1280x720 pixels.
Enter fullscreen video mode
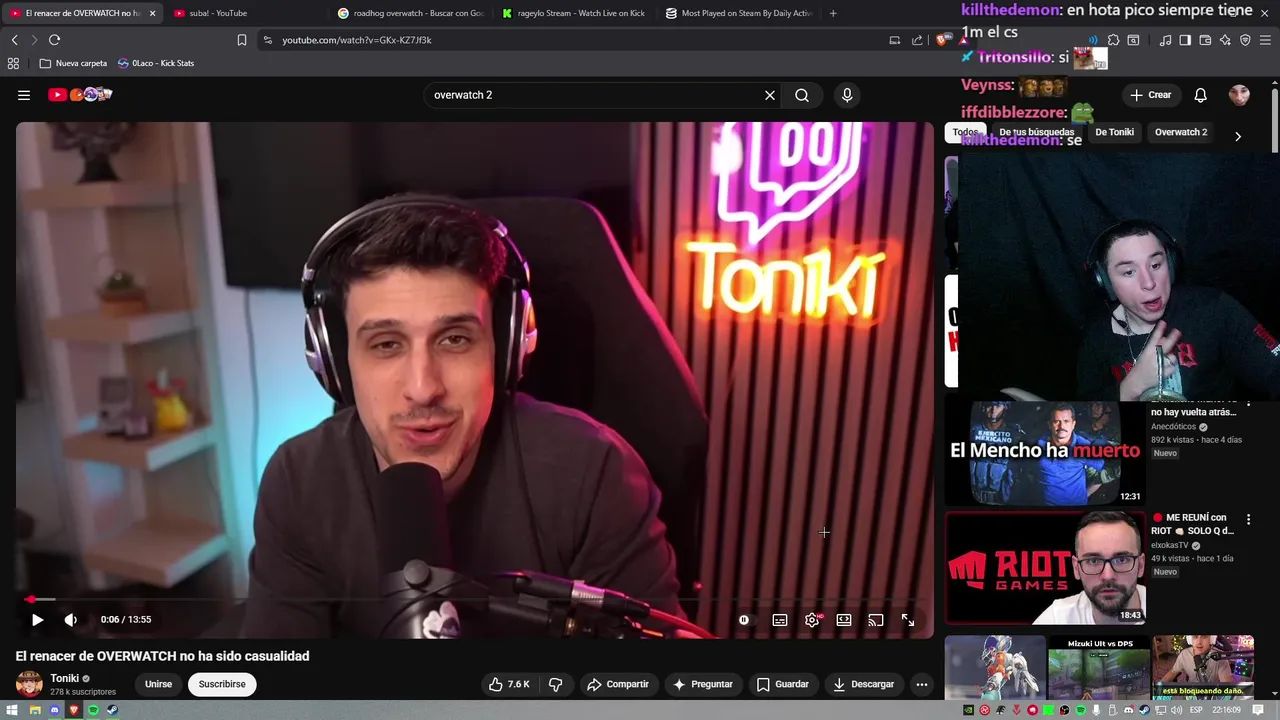[908, 620]
